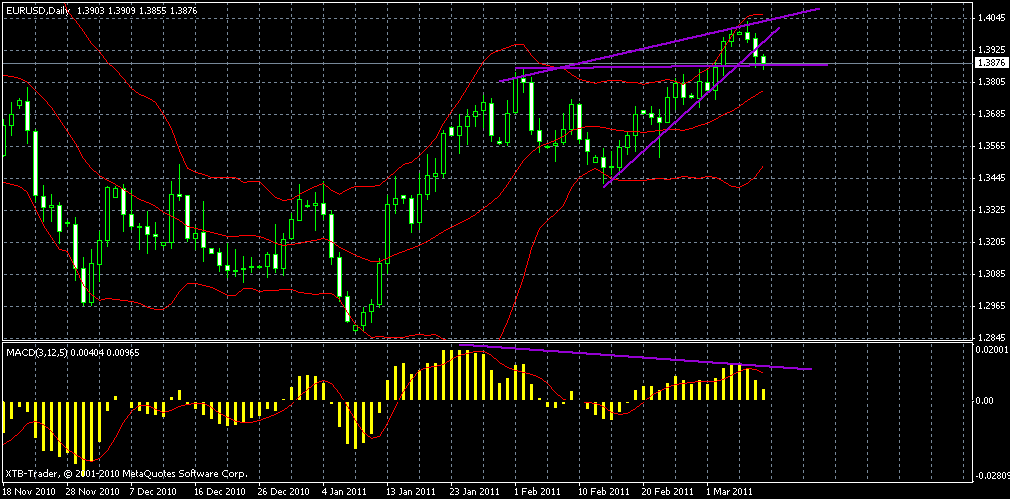Click the 7 Dec 2010 date label
The height and width of the screenshot is (499, 1010).
tap(153, 492)
